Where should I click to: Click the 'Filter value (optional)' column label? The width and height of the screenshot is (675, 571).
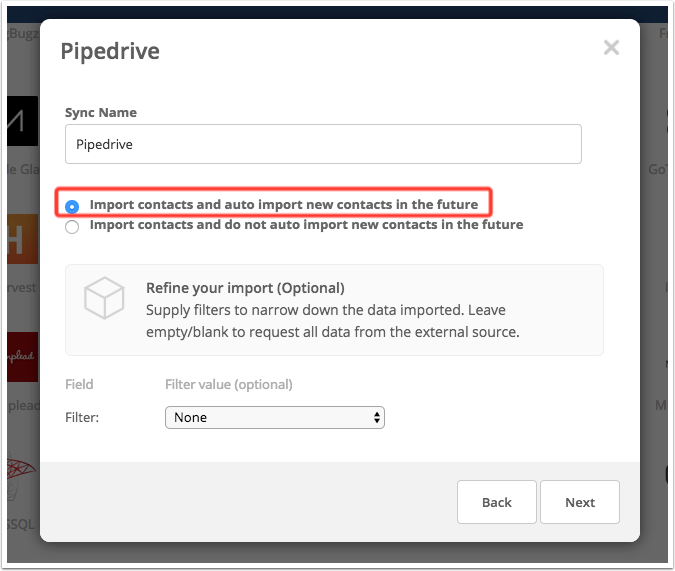point(229,384)
